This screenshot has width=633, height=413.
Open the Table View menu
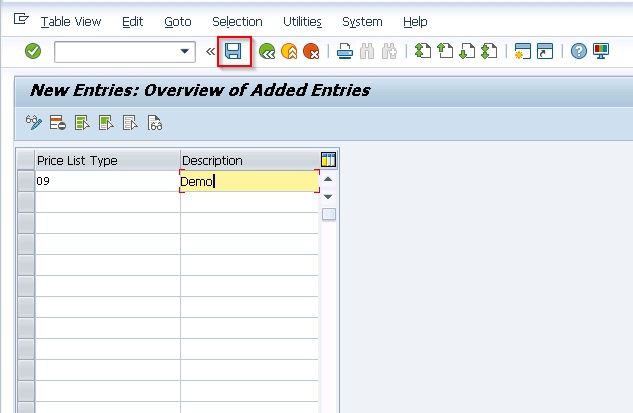coord(71,22)
